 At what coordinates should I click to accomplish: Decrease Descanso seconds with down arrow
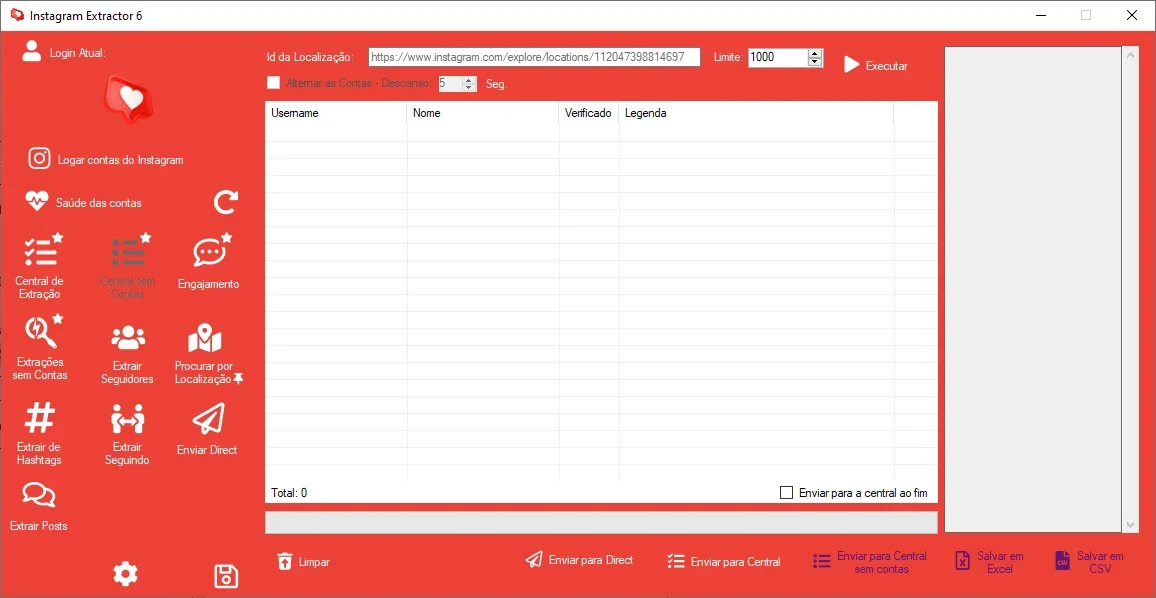pos(470,88)
